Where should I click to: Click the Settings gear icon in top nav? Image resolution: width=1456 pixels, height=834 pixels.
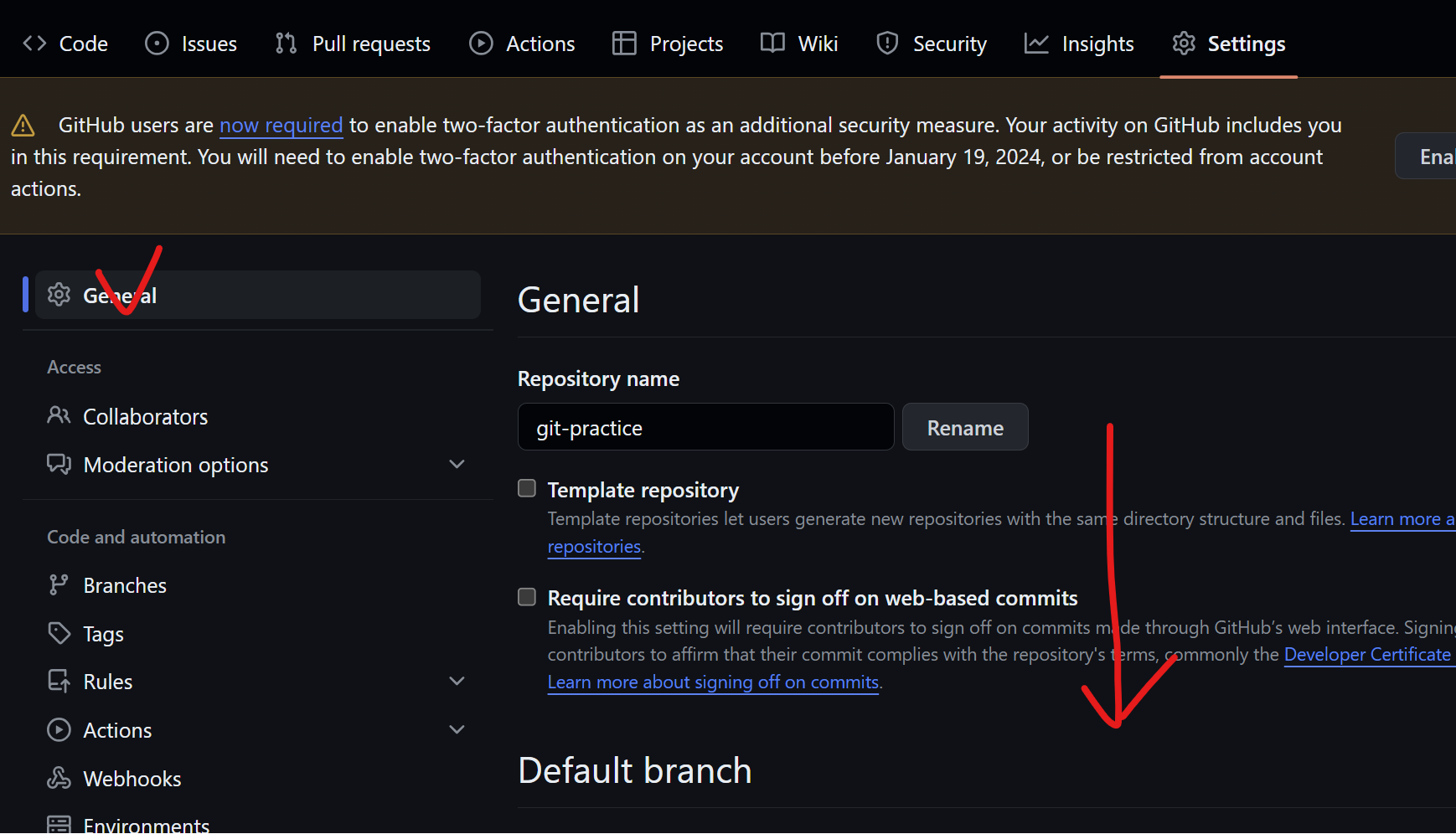[1184, 44]
